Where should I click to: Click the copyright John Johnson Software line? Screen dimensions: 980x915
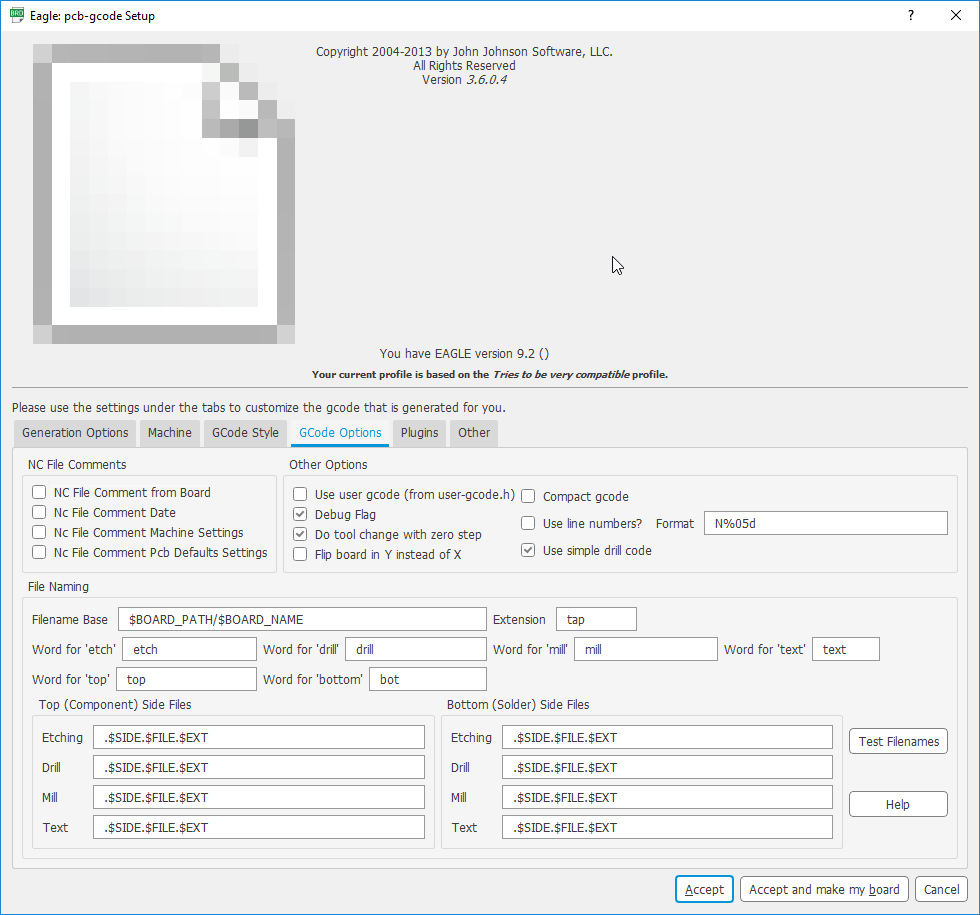(464, 52)
